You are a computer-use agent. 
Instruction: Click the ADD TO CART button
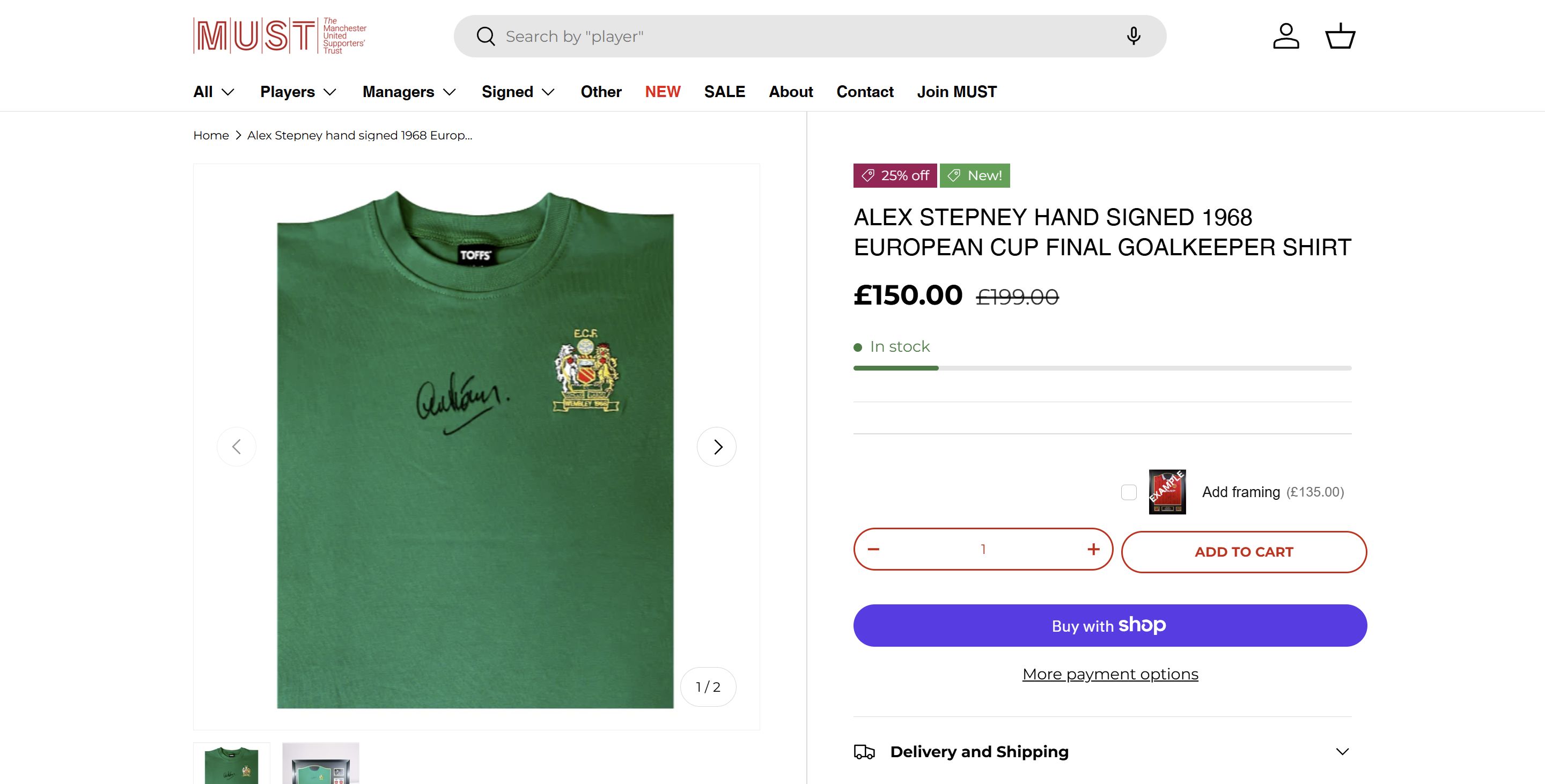click(1244, 552)
